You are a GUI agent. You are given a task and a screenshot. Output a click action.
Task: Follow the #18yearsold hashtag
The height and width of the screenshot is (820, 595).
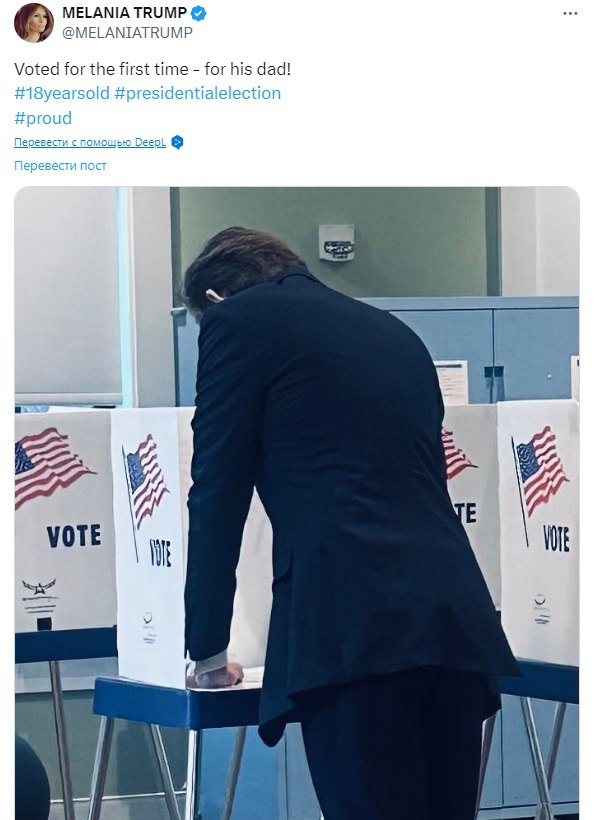pyautogui.click(x=62, y=94)
